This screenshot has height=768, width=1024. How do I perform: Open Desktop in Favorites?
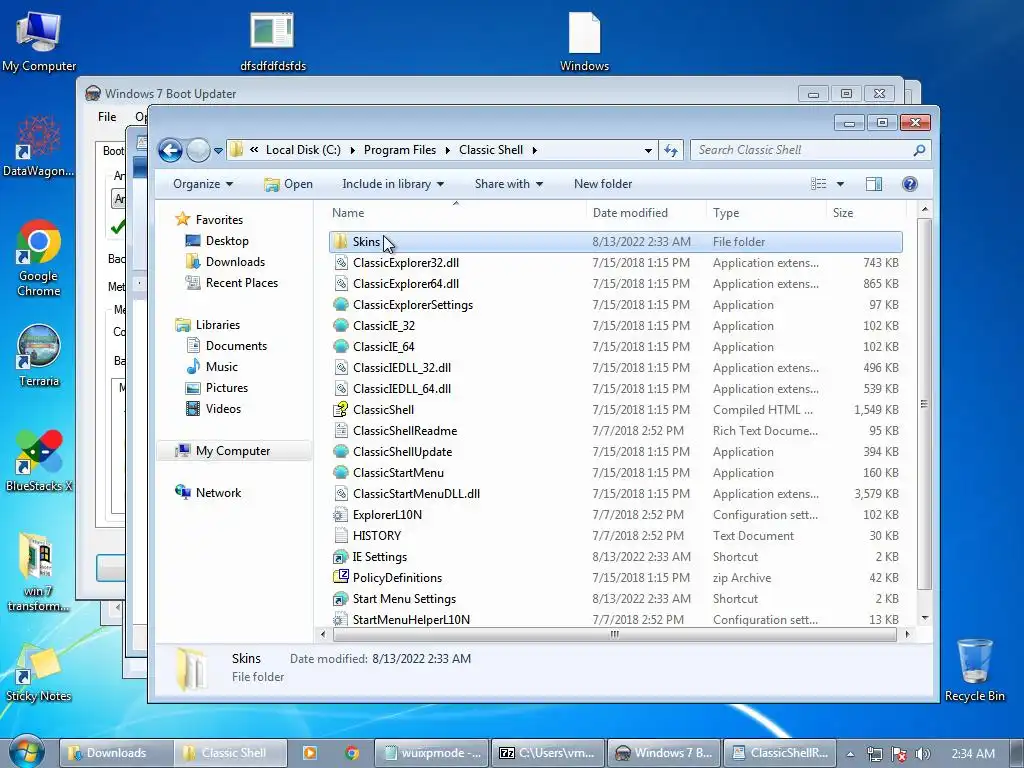coord(227,241)
